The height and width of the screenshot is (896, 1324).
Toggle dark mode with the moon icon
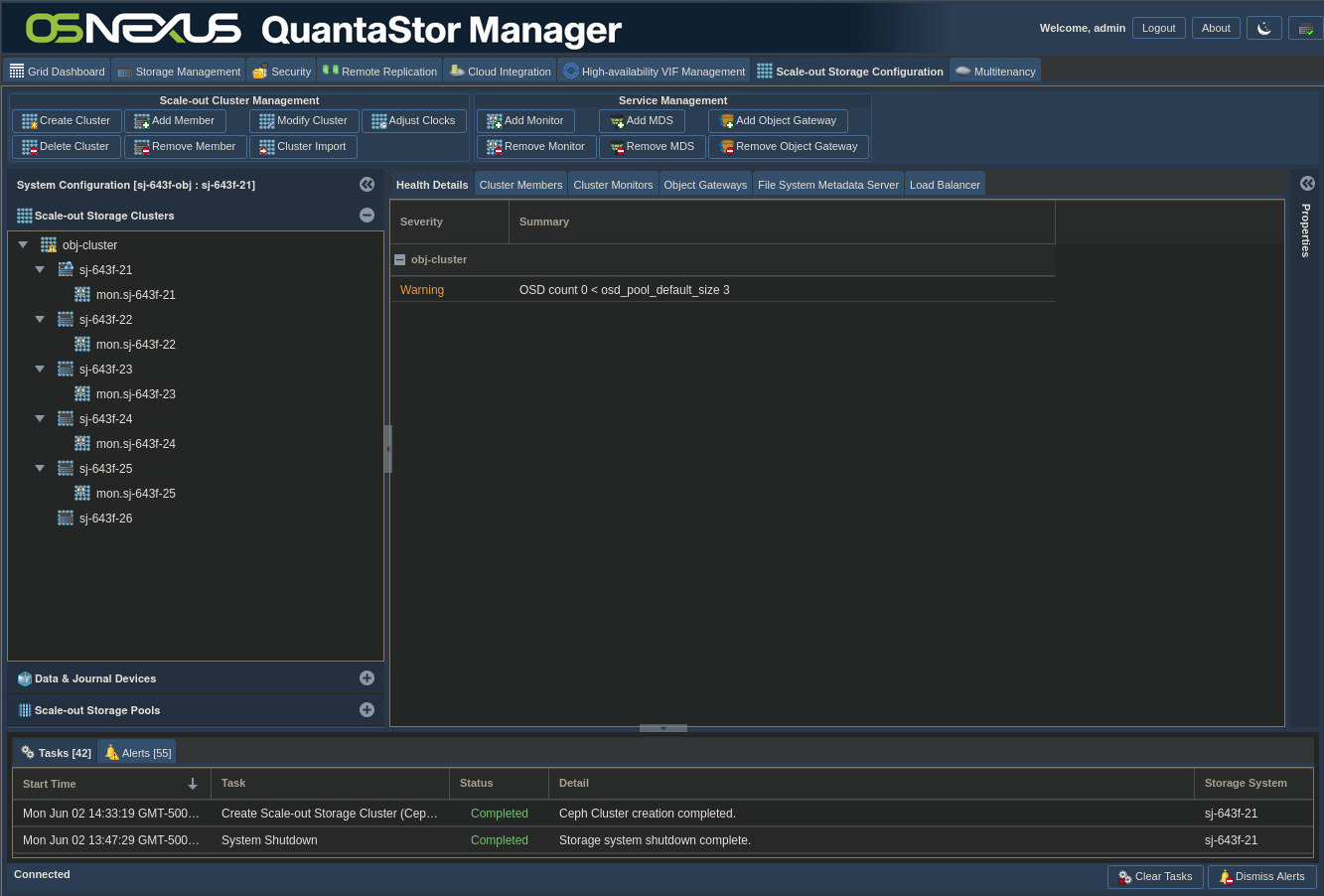(1263, 29)
